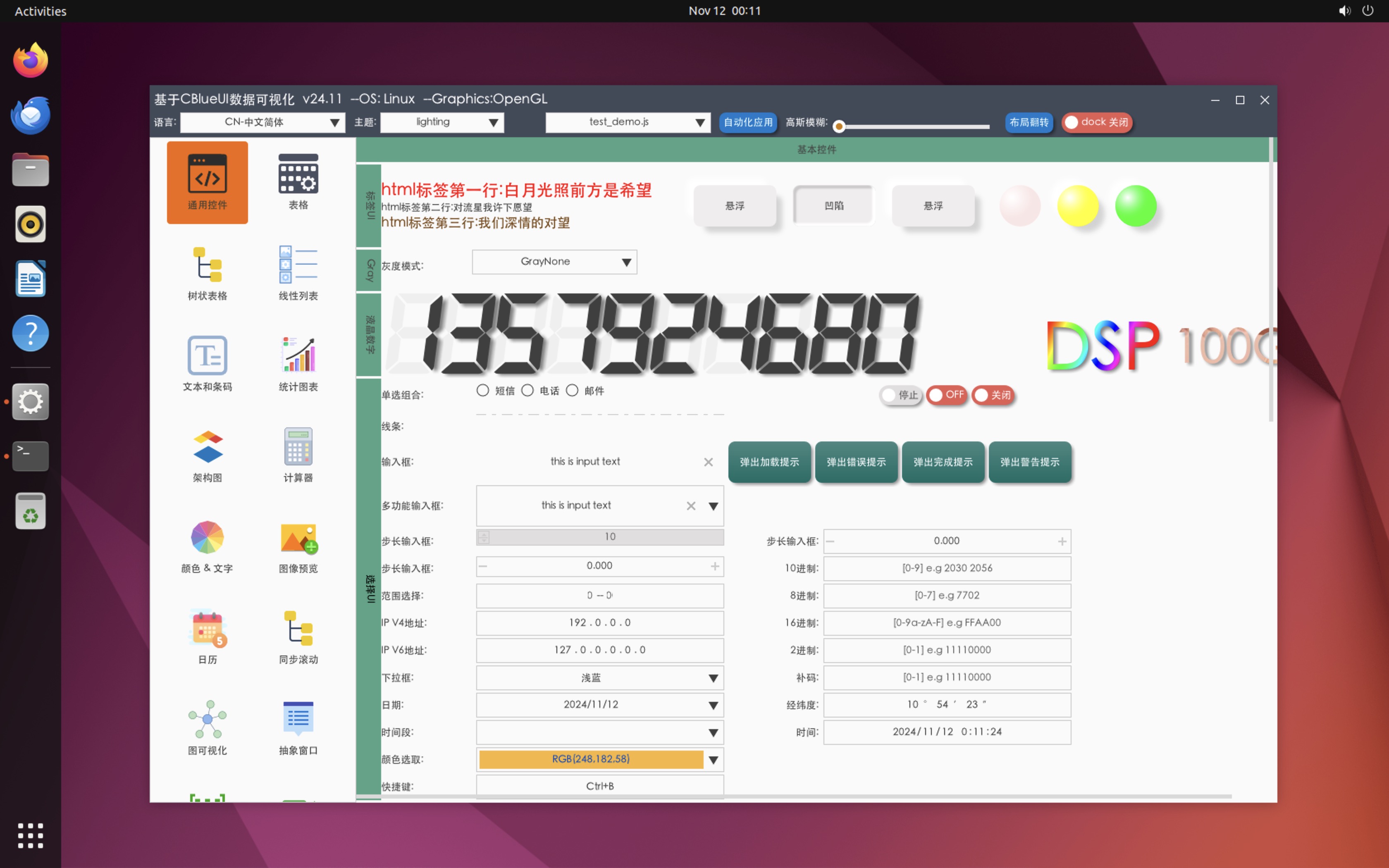Open 文本和条码 text and barcode panel
This screenshot has width=1389, height=868.
click(x=207, y=363)
